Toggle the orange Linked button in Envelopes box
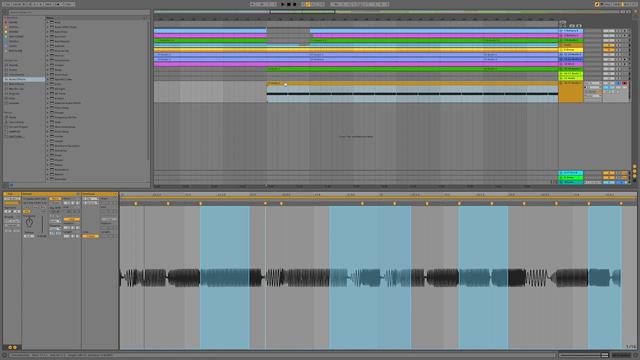Screen dimensions: 640x360 coord(90,236)
